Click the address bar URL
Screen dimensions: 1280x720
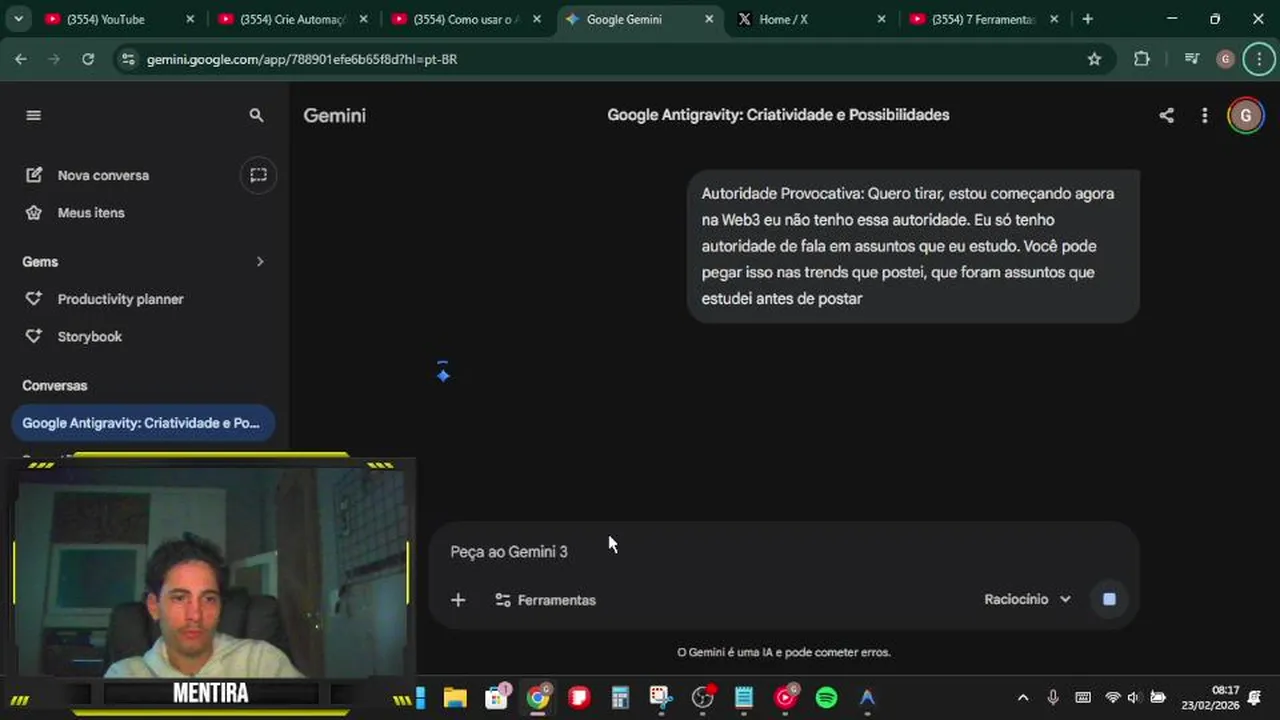click(302, 59)
